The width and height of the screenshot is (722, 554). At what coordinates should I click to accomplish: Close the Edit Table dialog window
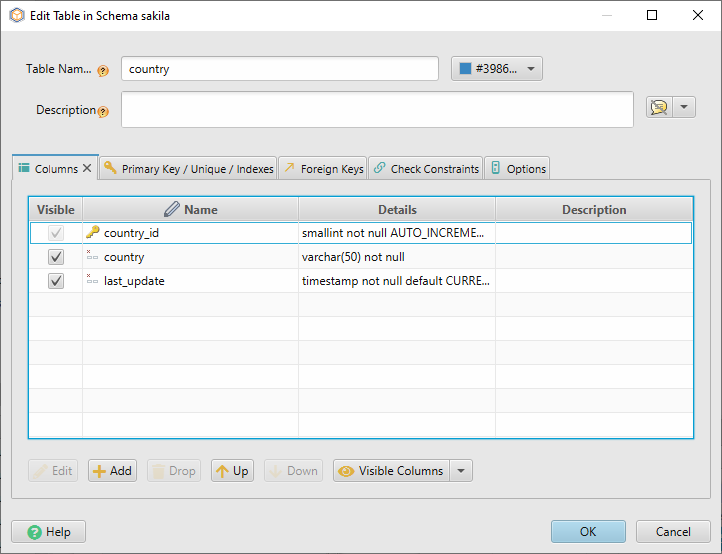click(698, 15)
